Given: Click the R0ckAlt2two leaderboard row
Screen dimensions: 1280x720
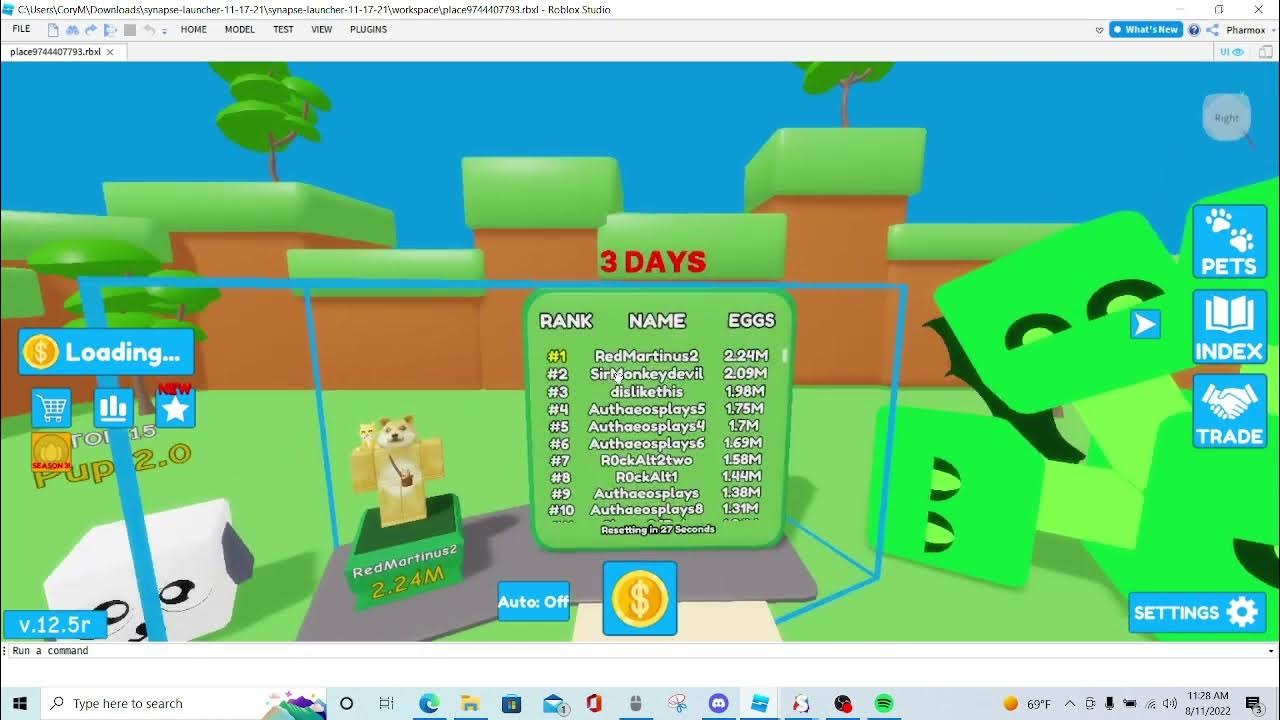Looking at the screenshot, I should [x=658, y=460].
